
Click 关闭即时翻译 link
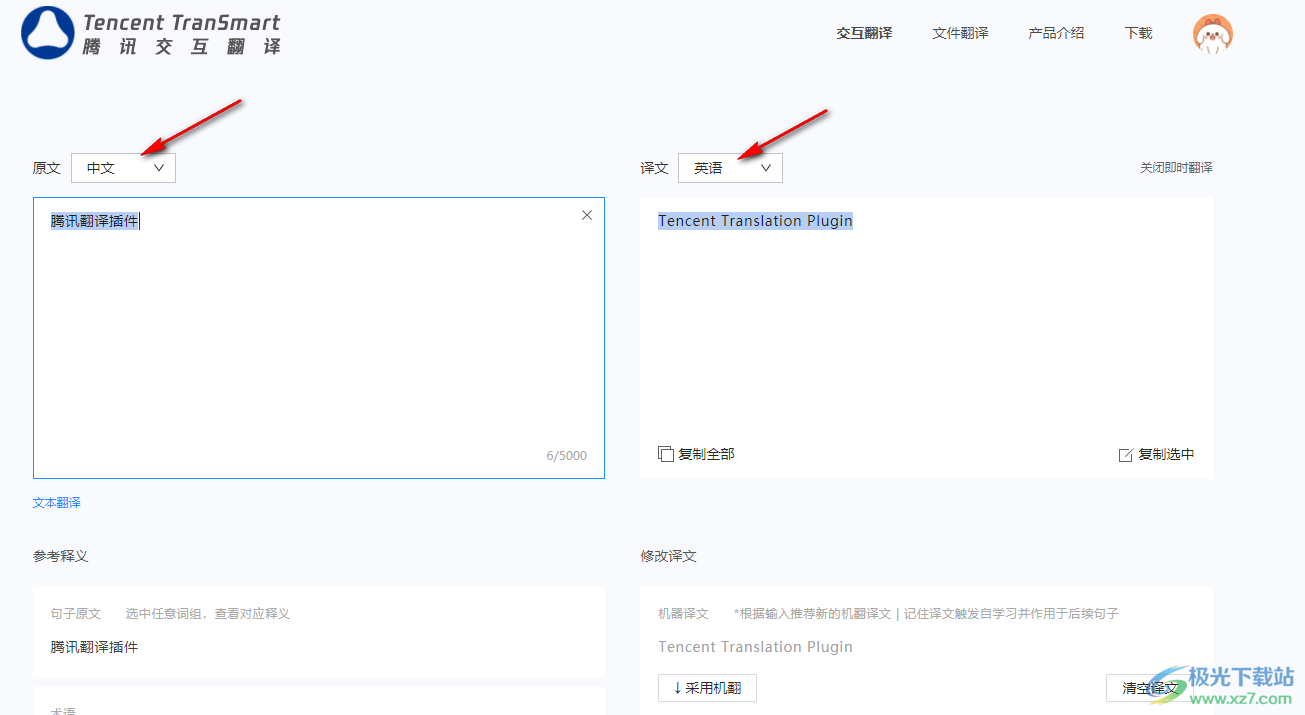pos(1176,168)
